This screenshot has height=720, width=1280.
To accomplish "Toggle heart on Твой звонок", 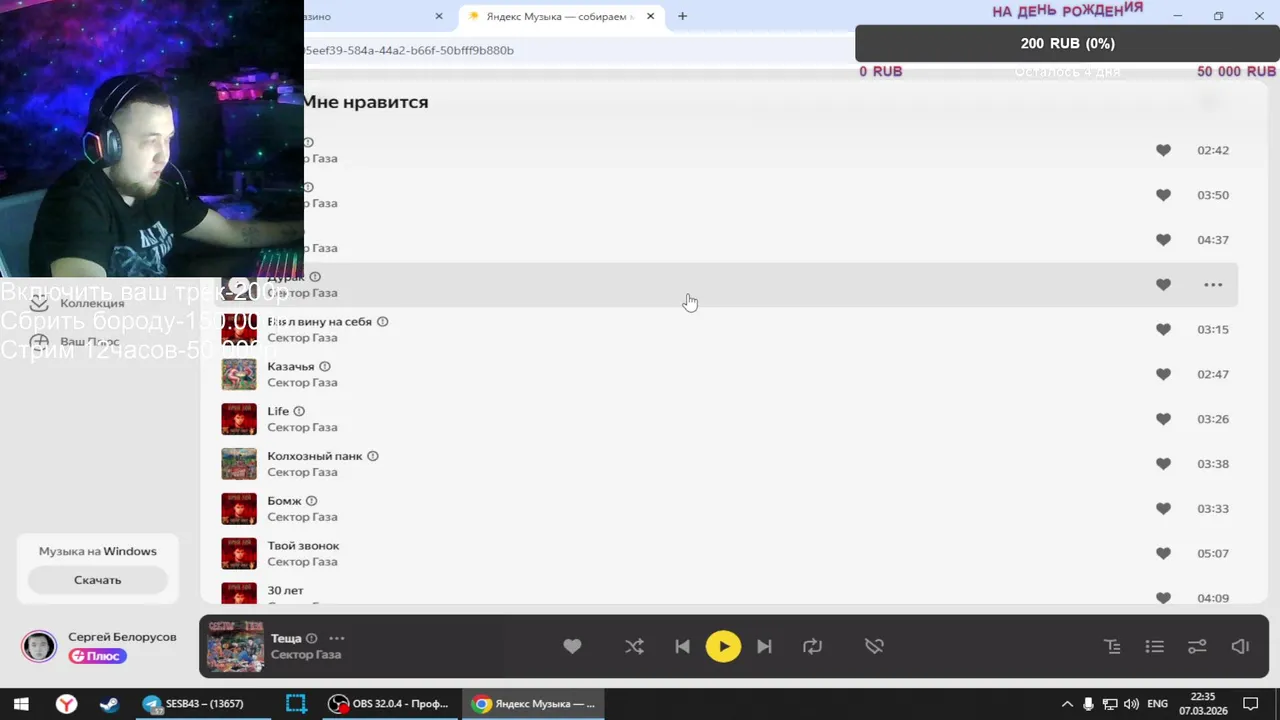I will point(1163,553).
